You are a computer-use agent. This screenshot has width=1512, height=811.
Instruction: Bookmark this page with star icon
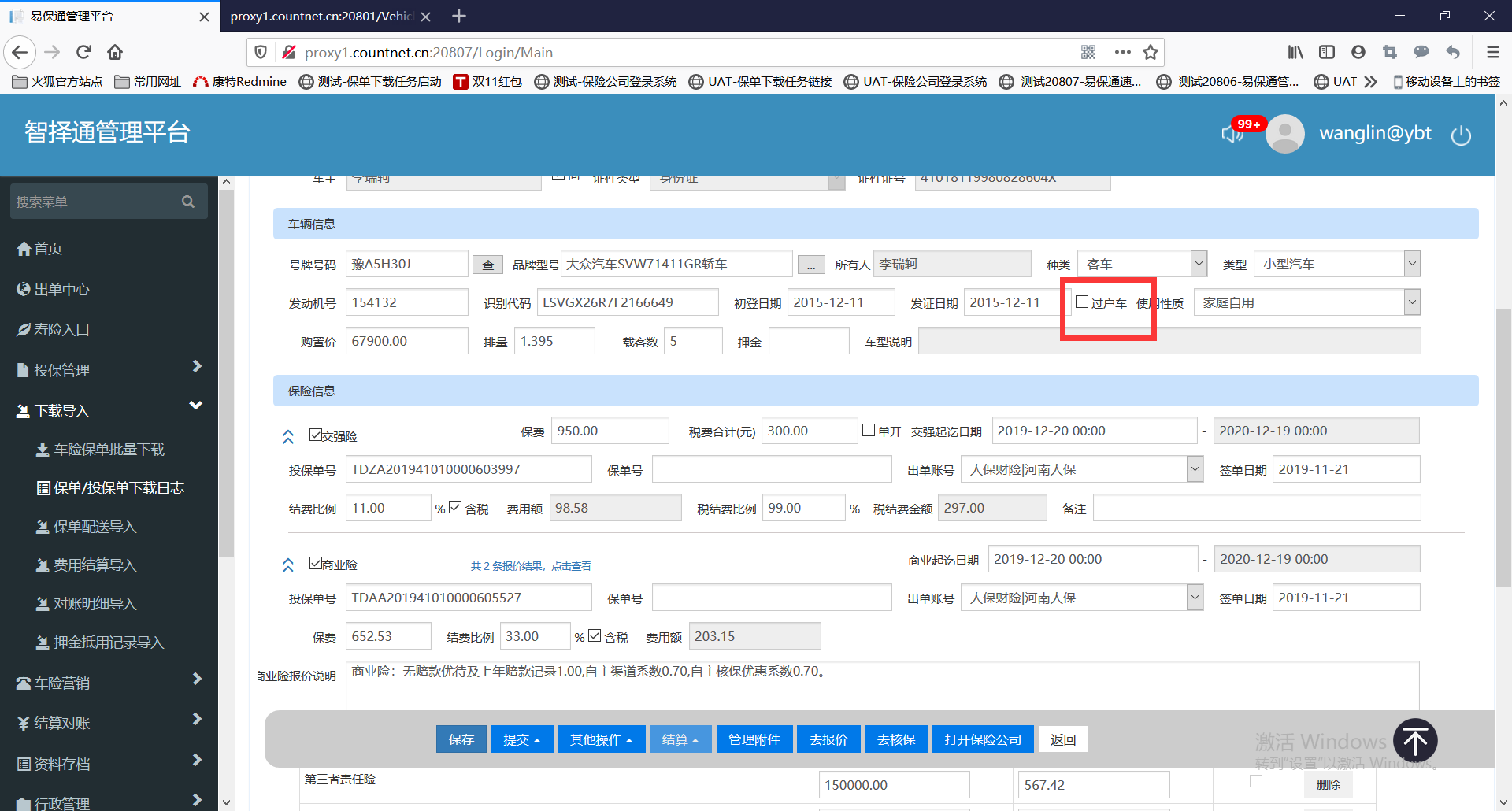1151,53
